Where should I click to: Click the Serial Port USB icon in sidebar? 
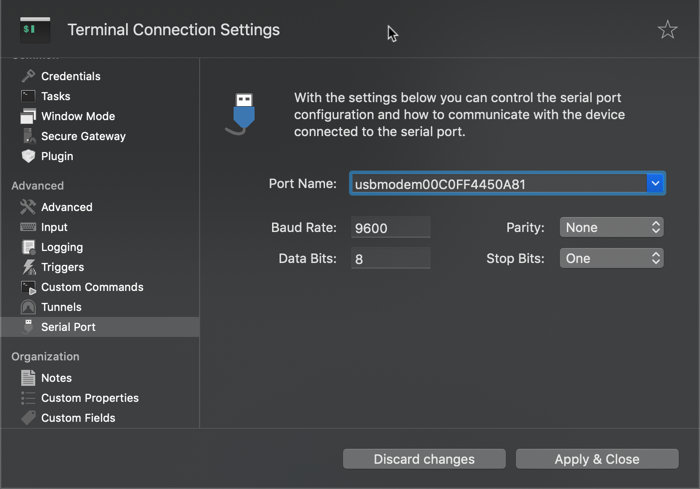pyautogui.click(x=28, y=327)
